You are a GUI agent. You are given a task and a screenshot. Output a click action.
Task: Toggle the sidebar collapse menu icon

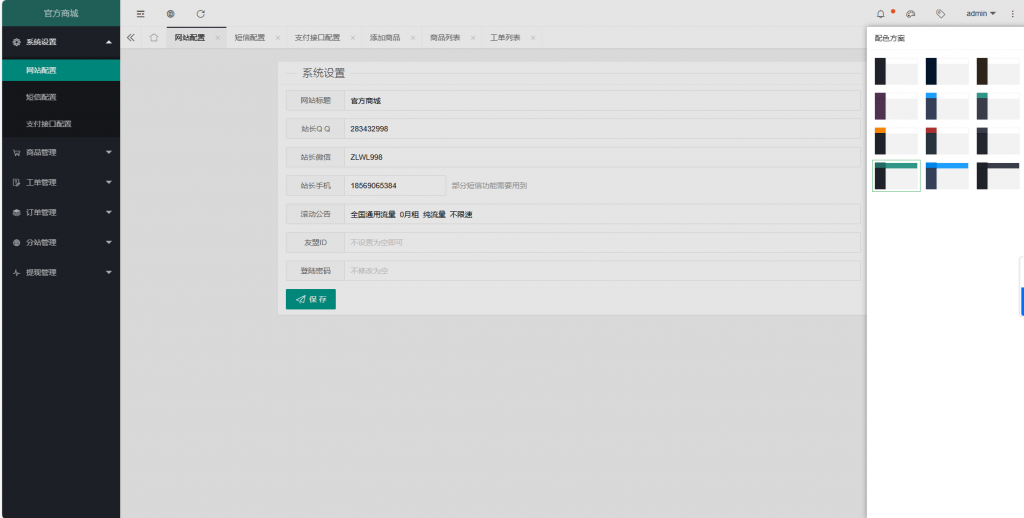pyautogui.click(x=140, y=14)
